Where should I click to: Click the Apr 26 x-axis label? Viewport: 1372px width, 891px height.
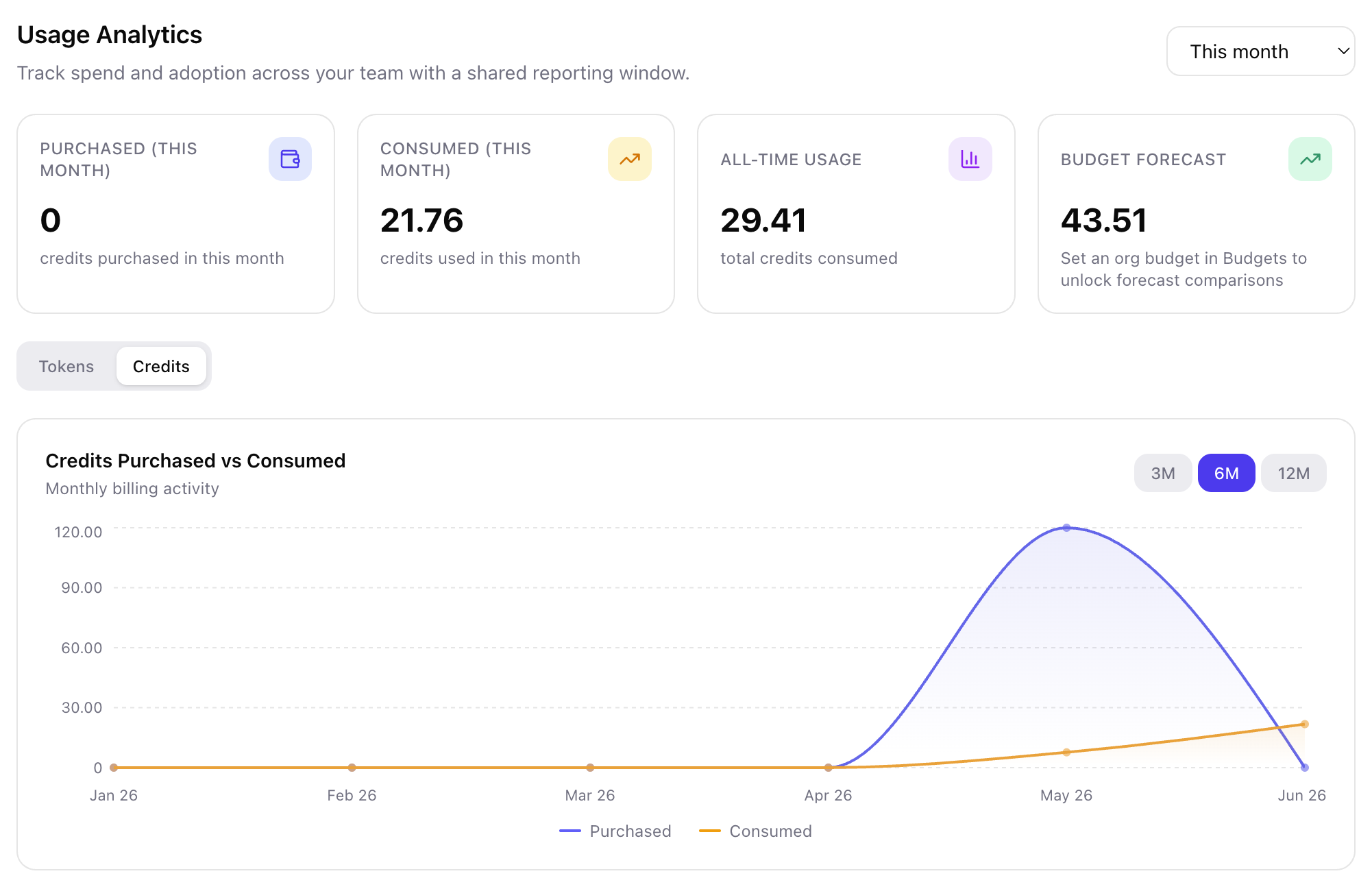(828, 796)
